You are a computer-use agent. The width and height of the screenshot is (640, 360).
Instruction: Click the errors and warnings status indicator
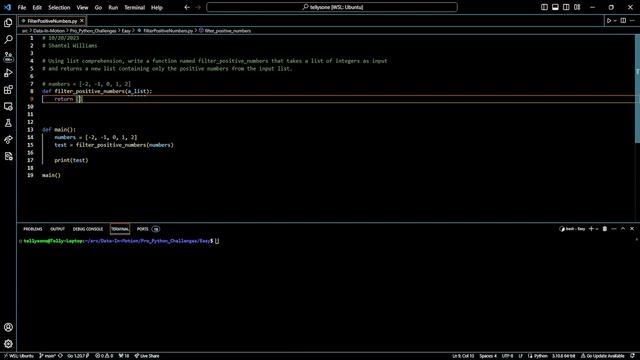[104, 356]
